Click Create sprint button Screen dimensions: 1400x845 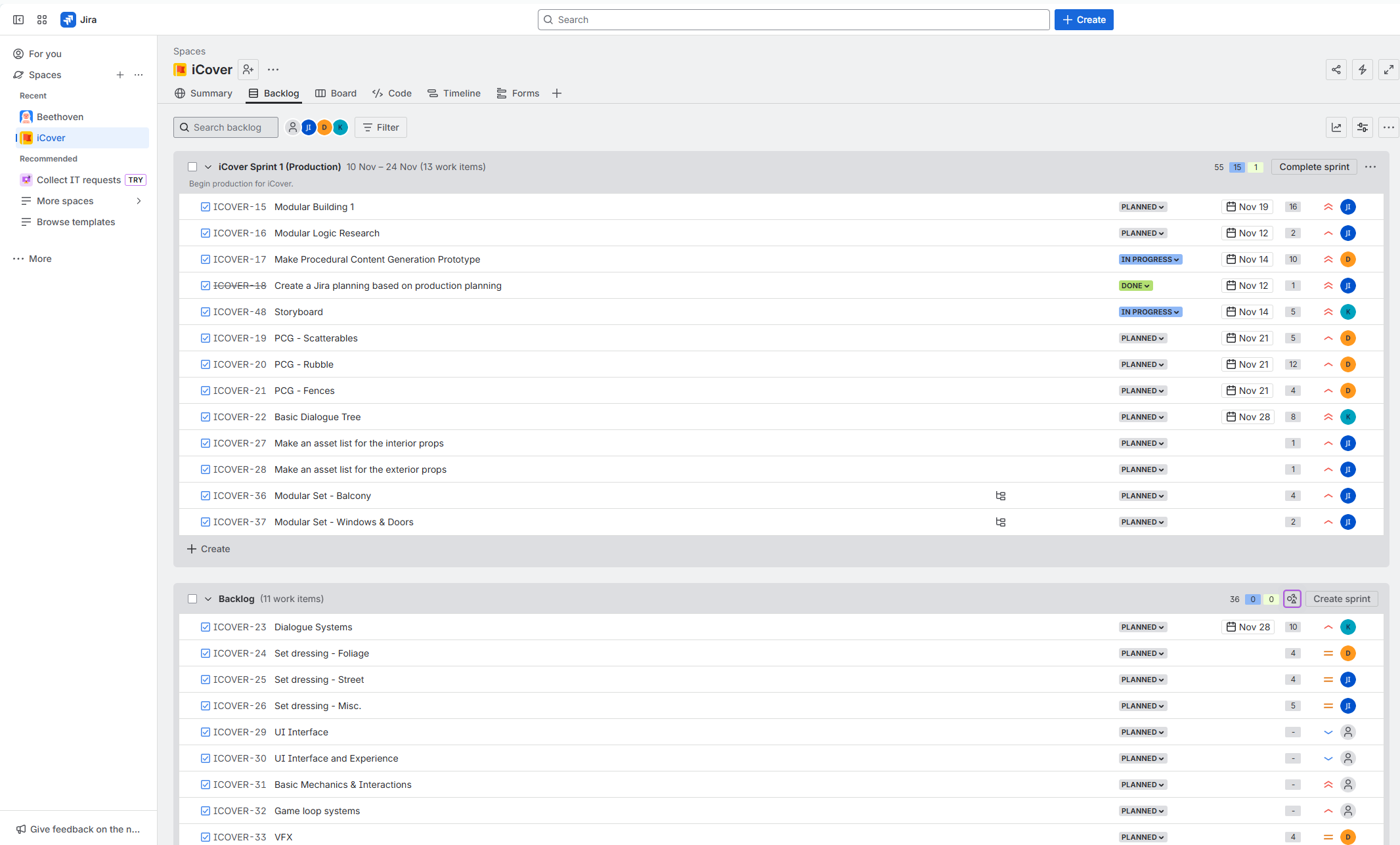[1342, 599]
